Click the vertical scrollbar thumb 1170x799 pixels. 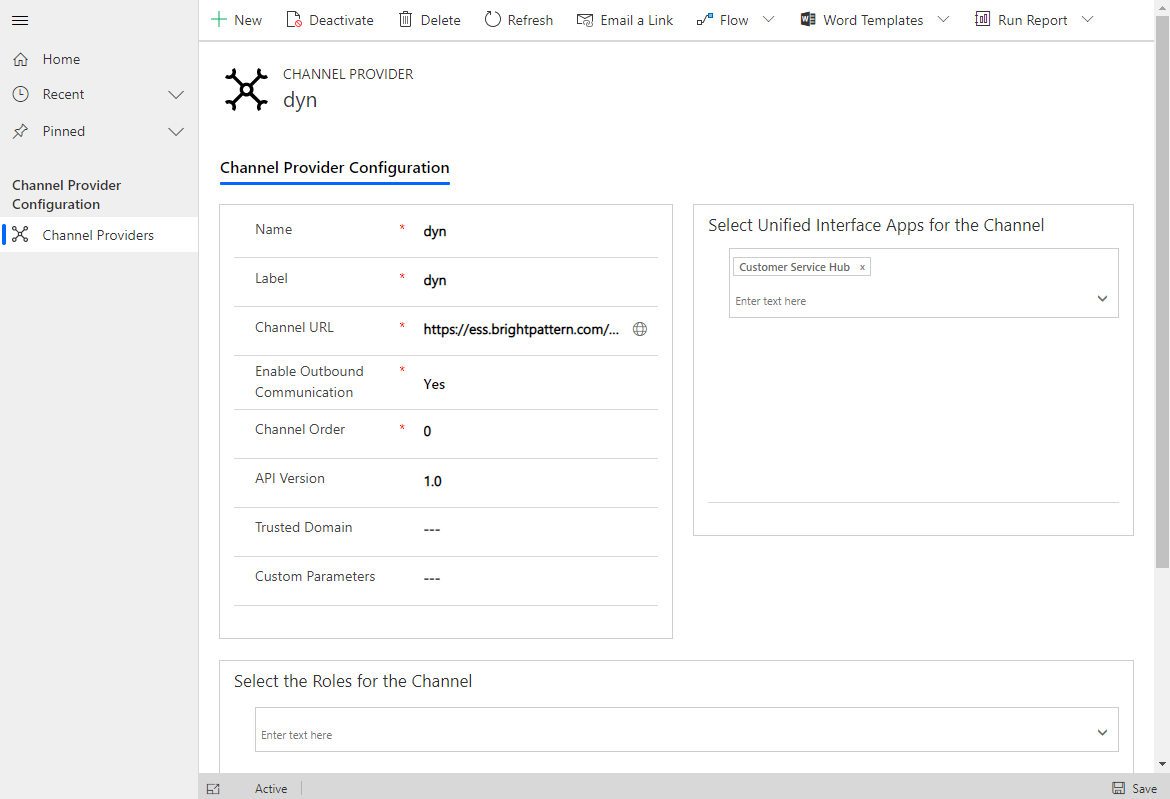pyautogui.click(x=1162, y=291)
